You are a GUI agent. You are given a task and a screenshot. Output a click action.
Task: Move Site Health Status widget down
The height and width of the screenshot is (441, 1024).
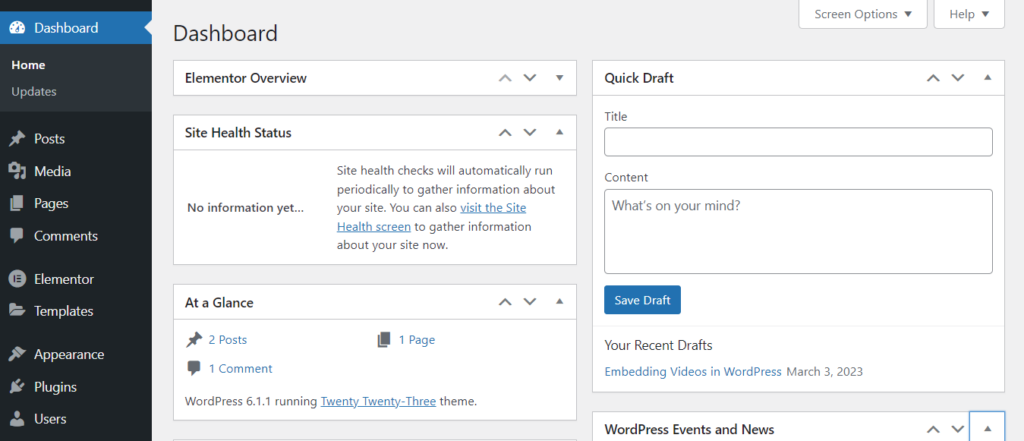pyautogui.click(x=530, y=133)
